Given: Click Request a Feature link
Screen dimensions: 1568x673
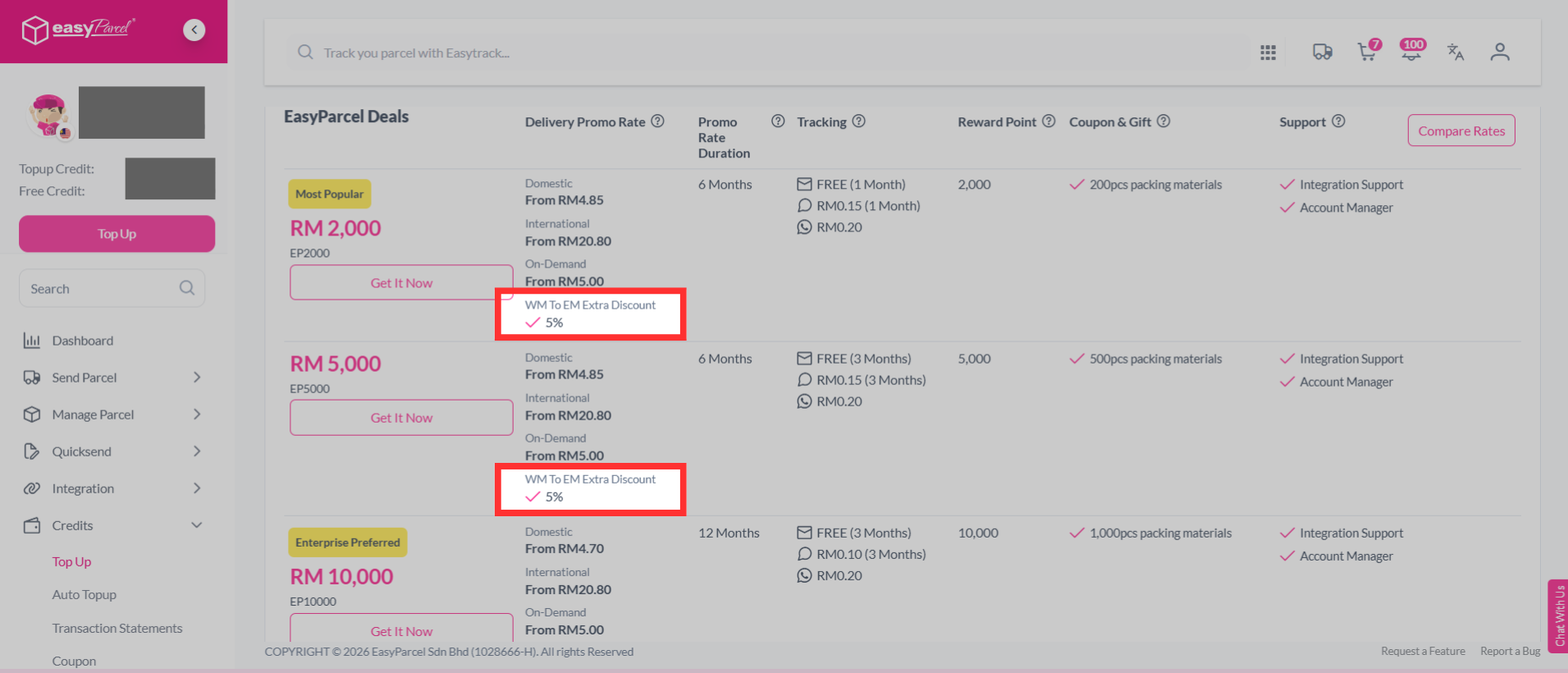Looking at the screenshot, I should 1423,651.
